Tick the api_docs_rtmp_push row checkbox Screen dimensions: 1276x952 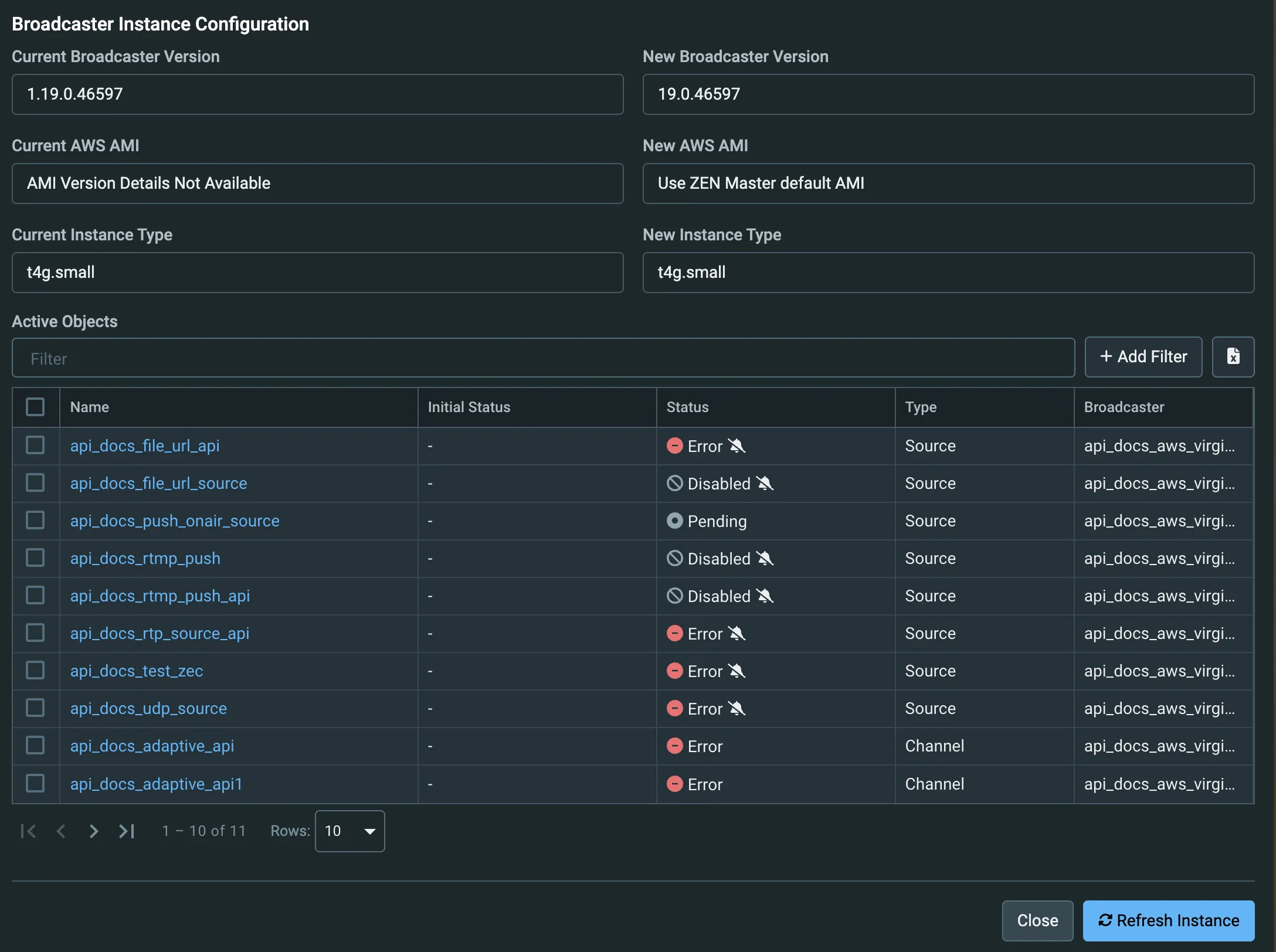click(x=35, y=557)
